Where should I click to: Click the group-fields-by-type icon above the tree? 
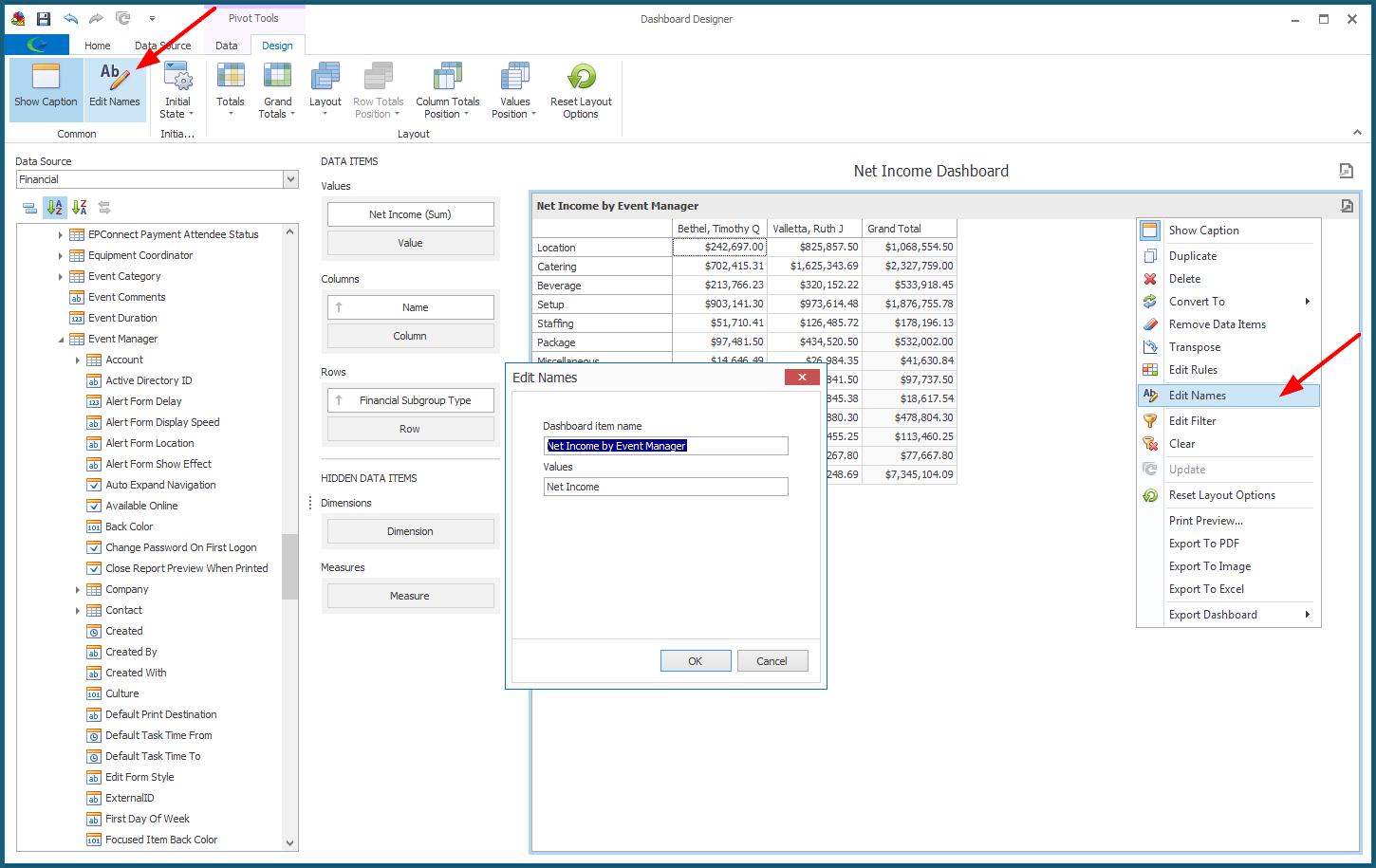tap(29, 208)
